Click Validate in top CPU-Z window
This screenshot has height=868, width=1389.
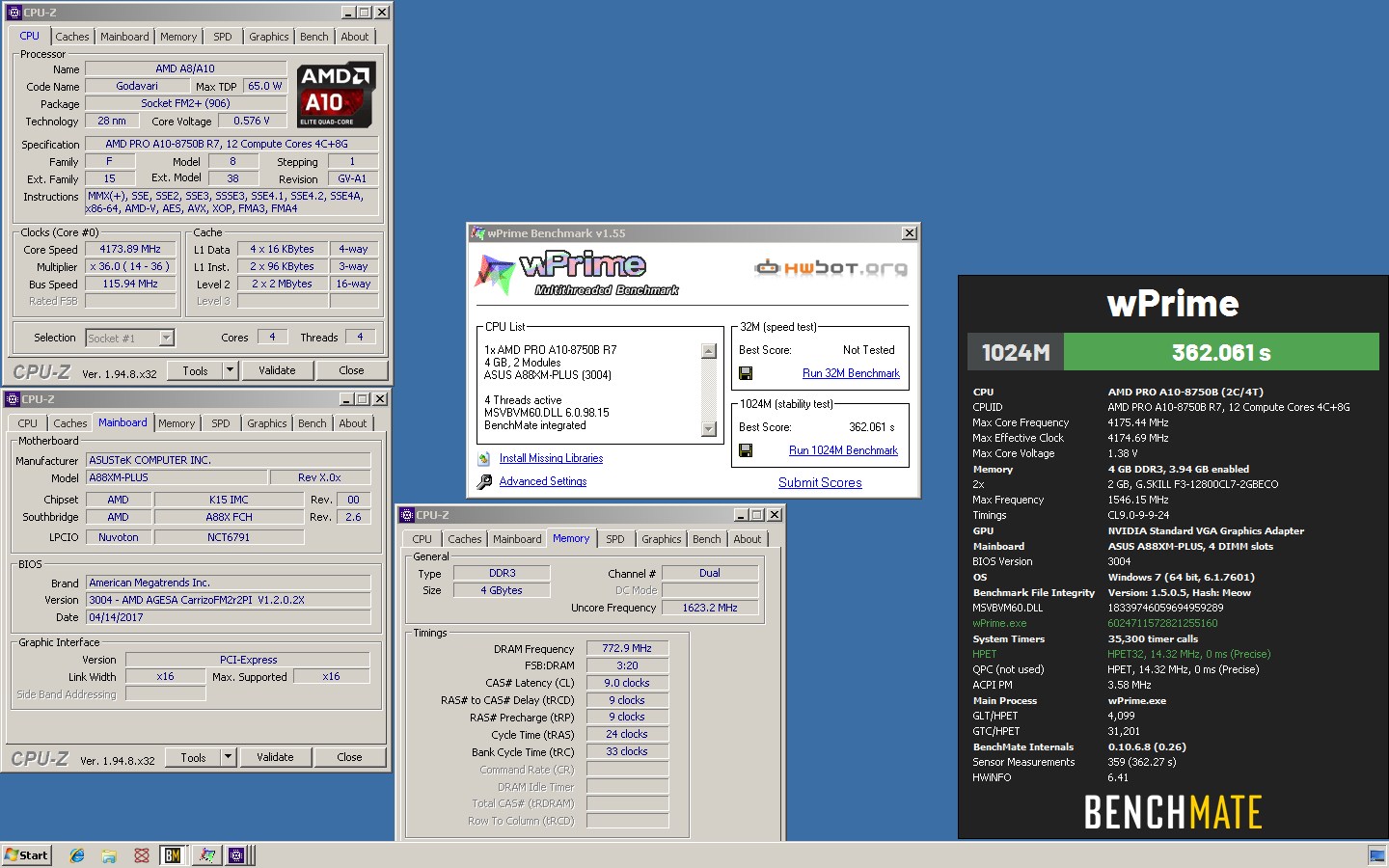click(277, 370)
